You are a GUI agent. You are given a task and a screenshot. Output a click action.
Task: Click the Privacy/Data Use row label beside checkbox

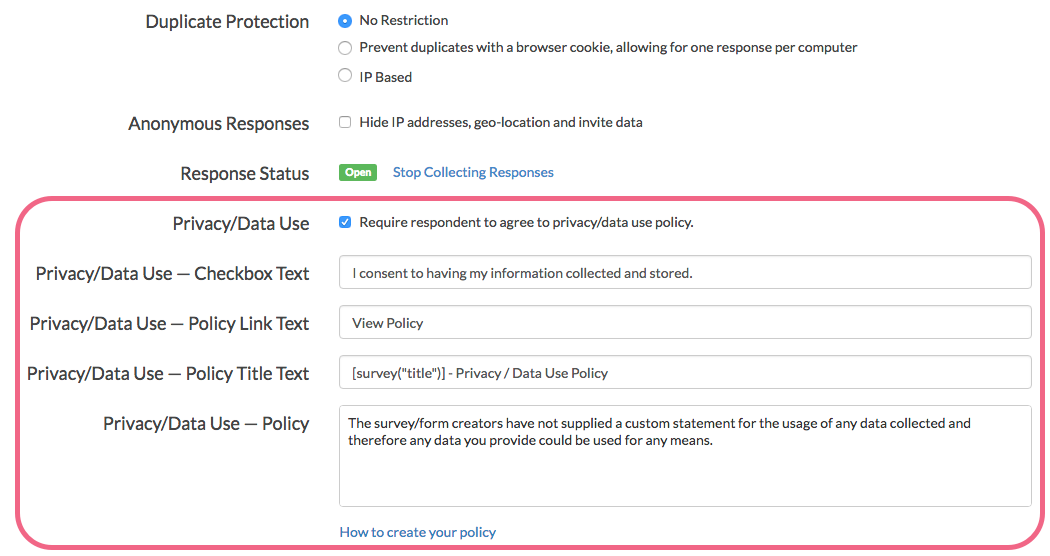(240, 224)
